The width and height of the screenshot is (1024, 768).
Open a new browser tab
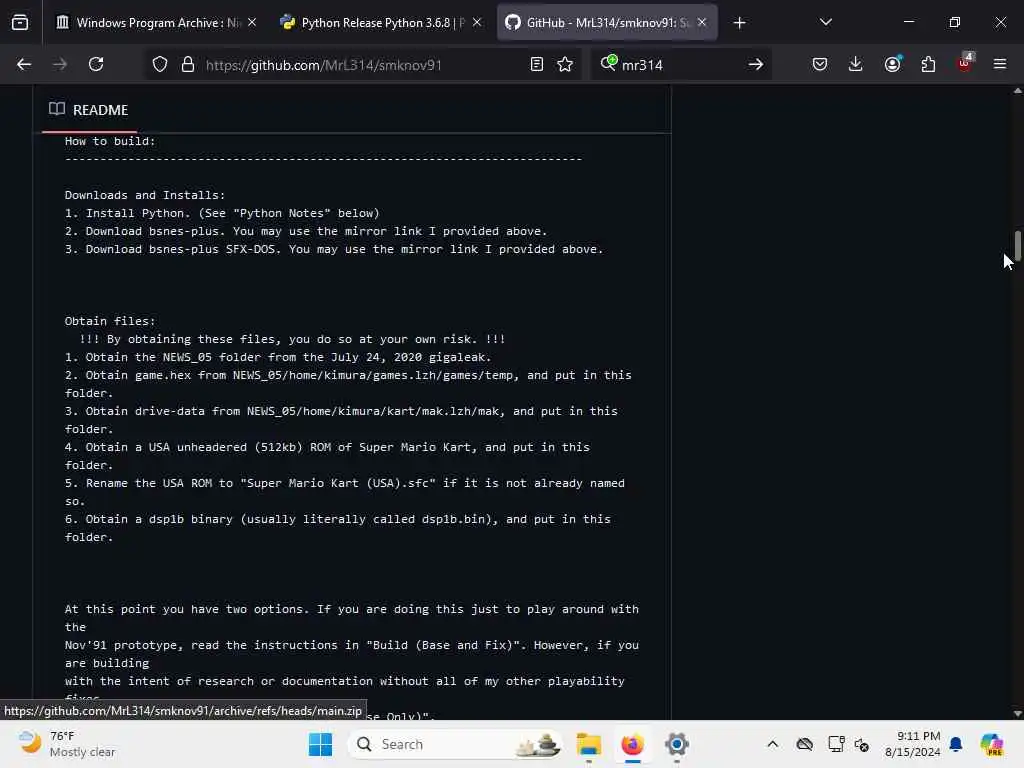(739, 23)
